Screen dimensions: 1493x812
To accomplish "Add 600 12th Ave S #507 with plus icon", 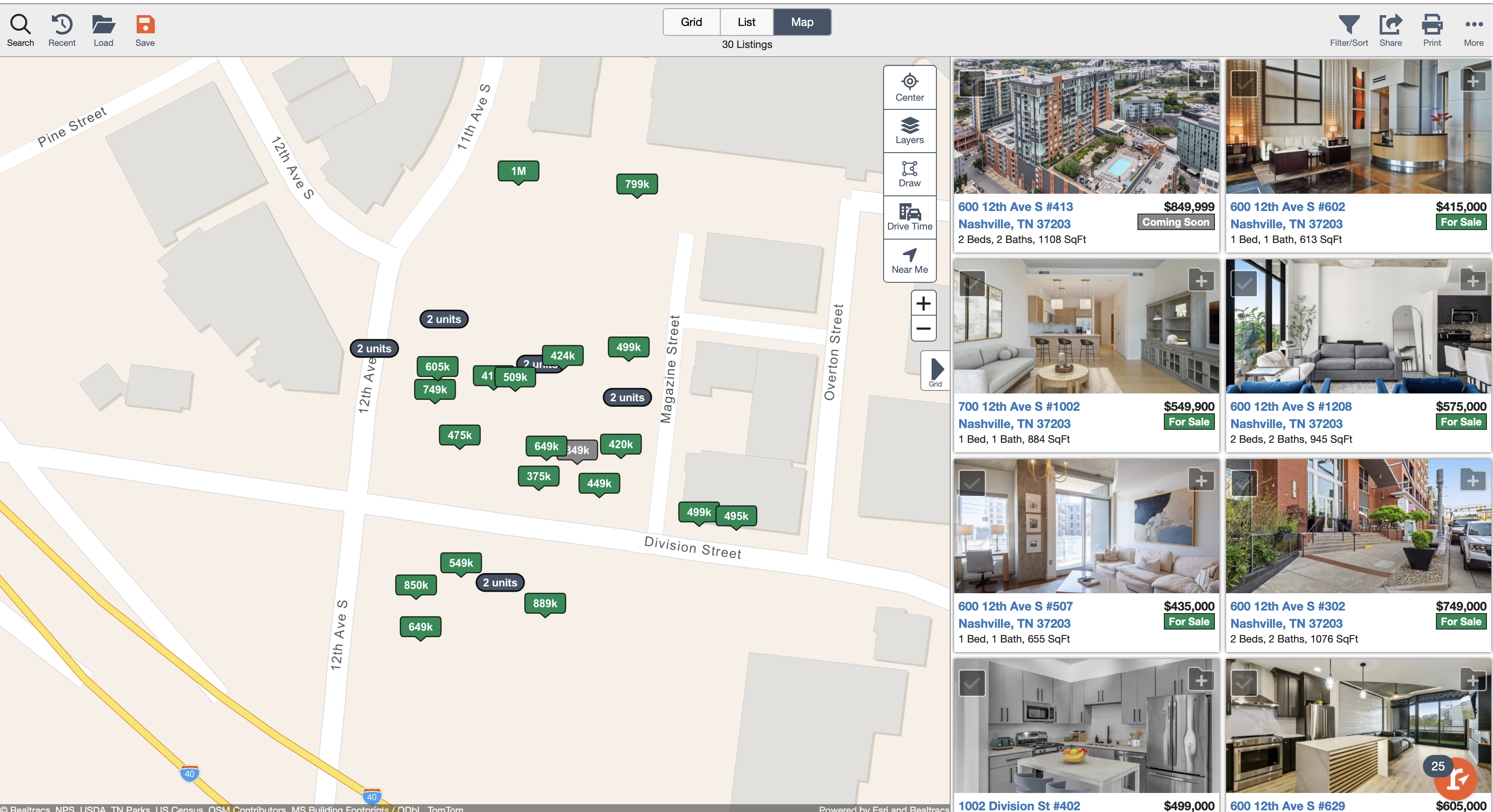I will (x=1201, y=480).
